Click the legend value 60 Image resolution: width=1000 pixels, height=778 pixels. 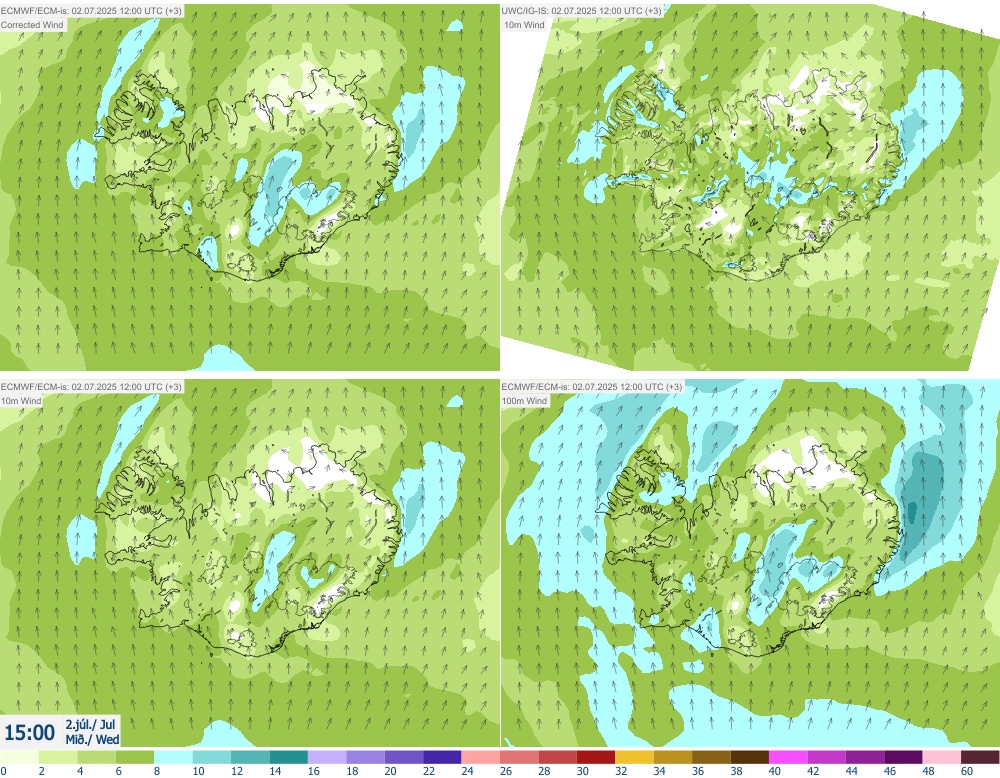point(967,771)
